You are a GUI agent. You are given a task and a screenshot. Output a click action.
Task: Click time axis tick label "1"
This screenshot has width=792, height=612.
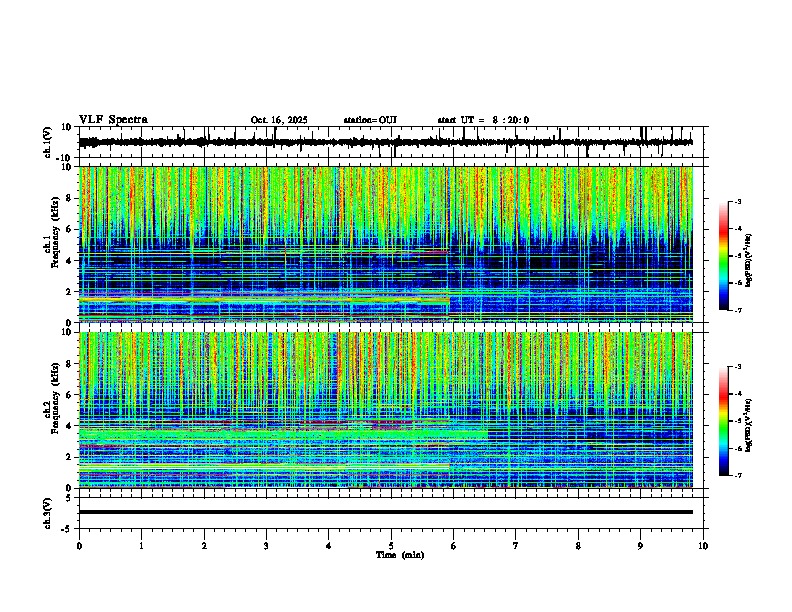(141, 546)
